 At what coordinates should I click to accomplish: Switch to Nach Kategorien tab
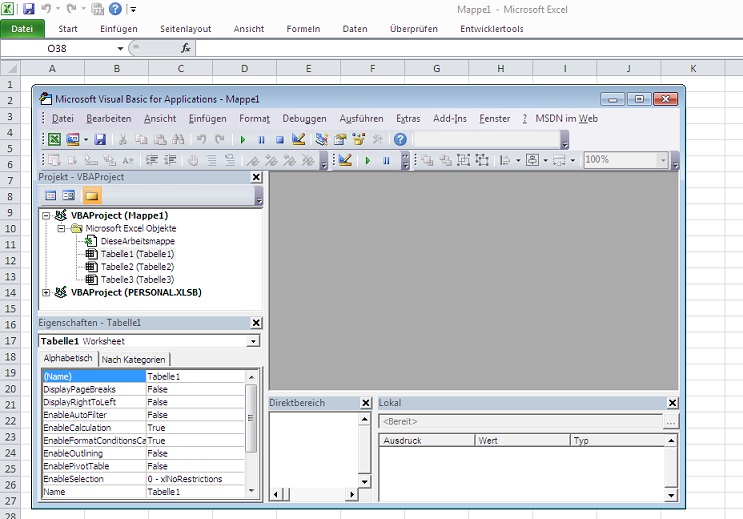(x=134, y=359)
